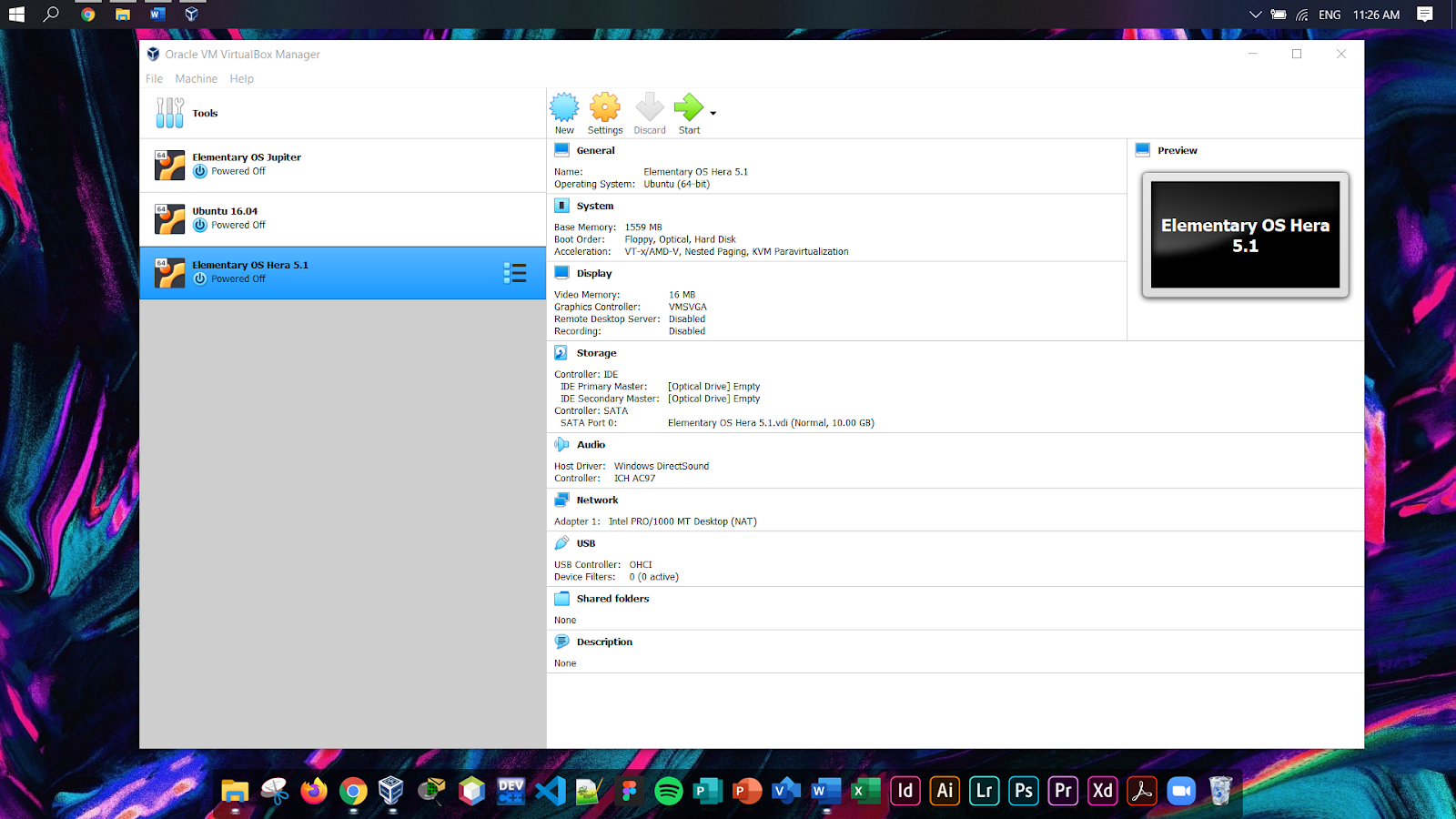Click the base memory value 1559 MB

[x=643, y=227]
